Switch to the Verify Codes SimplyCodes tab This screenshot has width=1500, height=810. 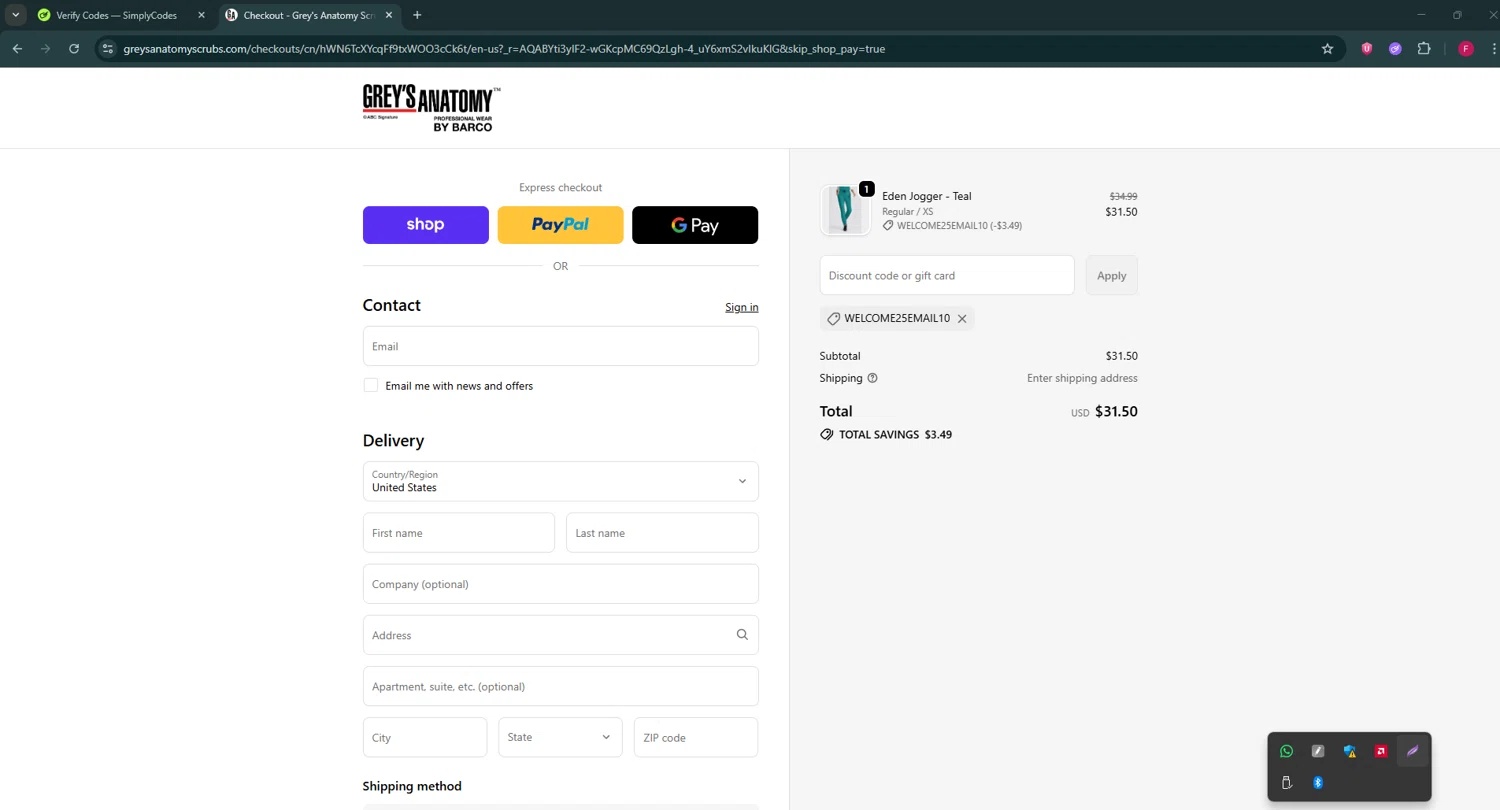pyautogui.click(x=115, y=15)
